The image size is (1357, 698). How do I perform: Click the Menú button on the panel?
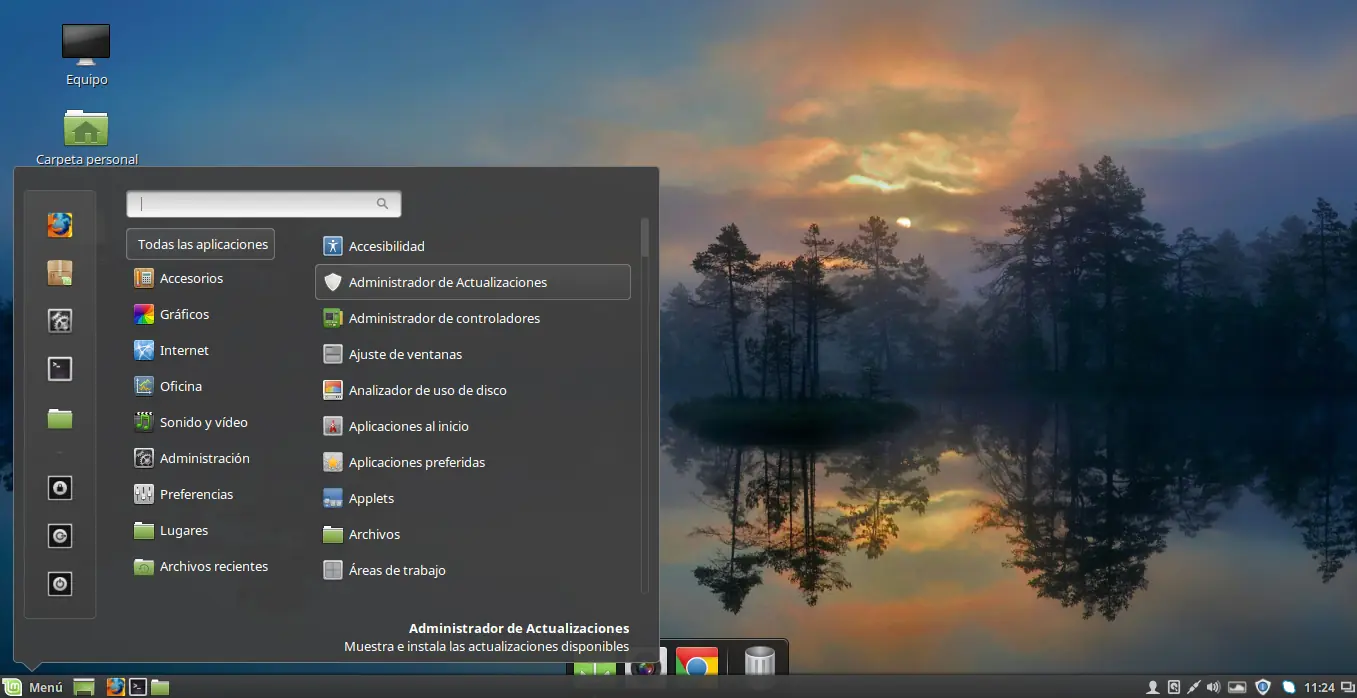click(x=35, y=687)
